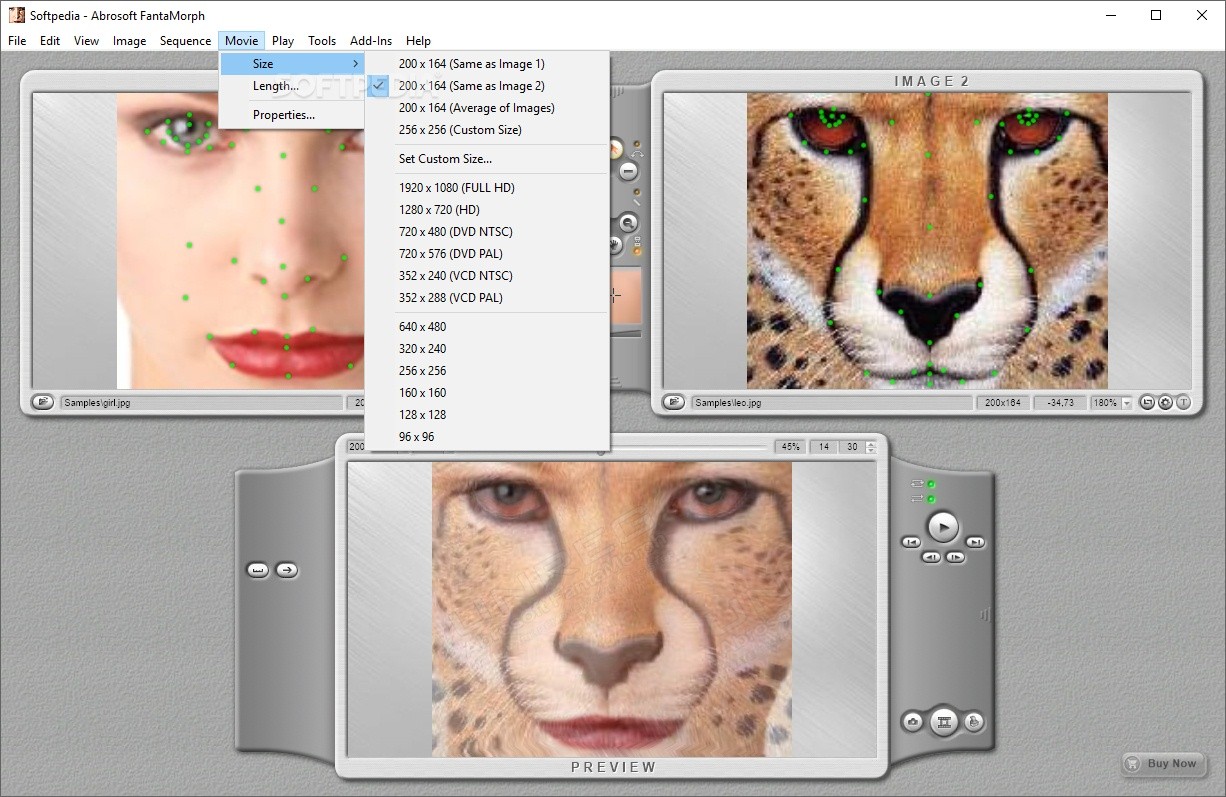Open the Image menu
Viewport: 1226px width, 797px height.
pyautogui.click(x=130, y=41)
